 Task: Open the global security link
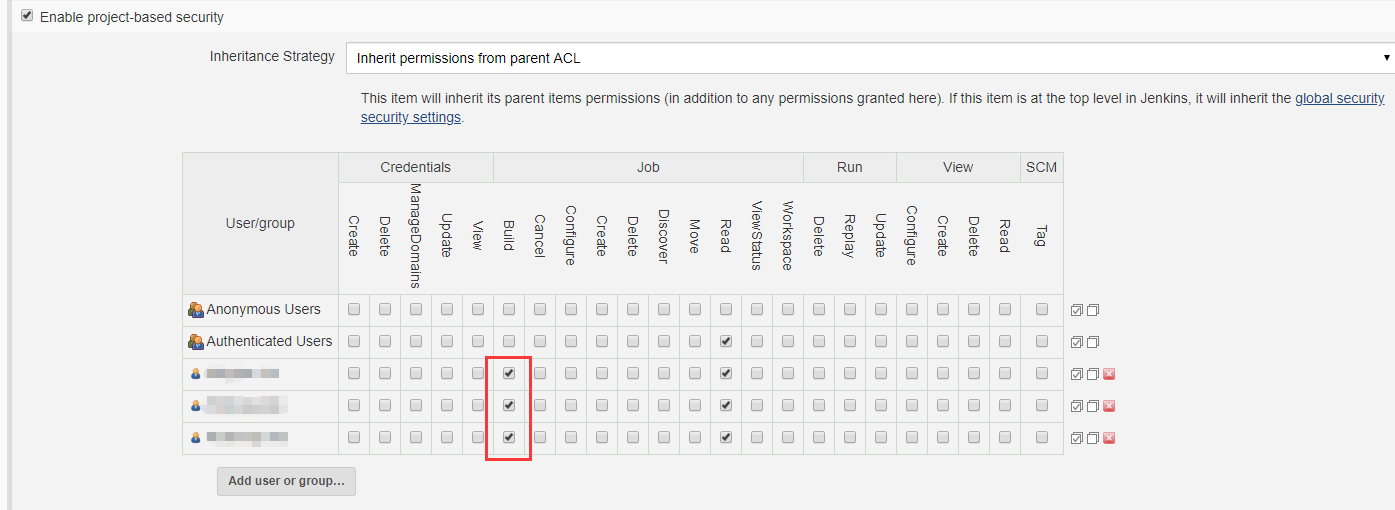(1339, 98)
